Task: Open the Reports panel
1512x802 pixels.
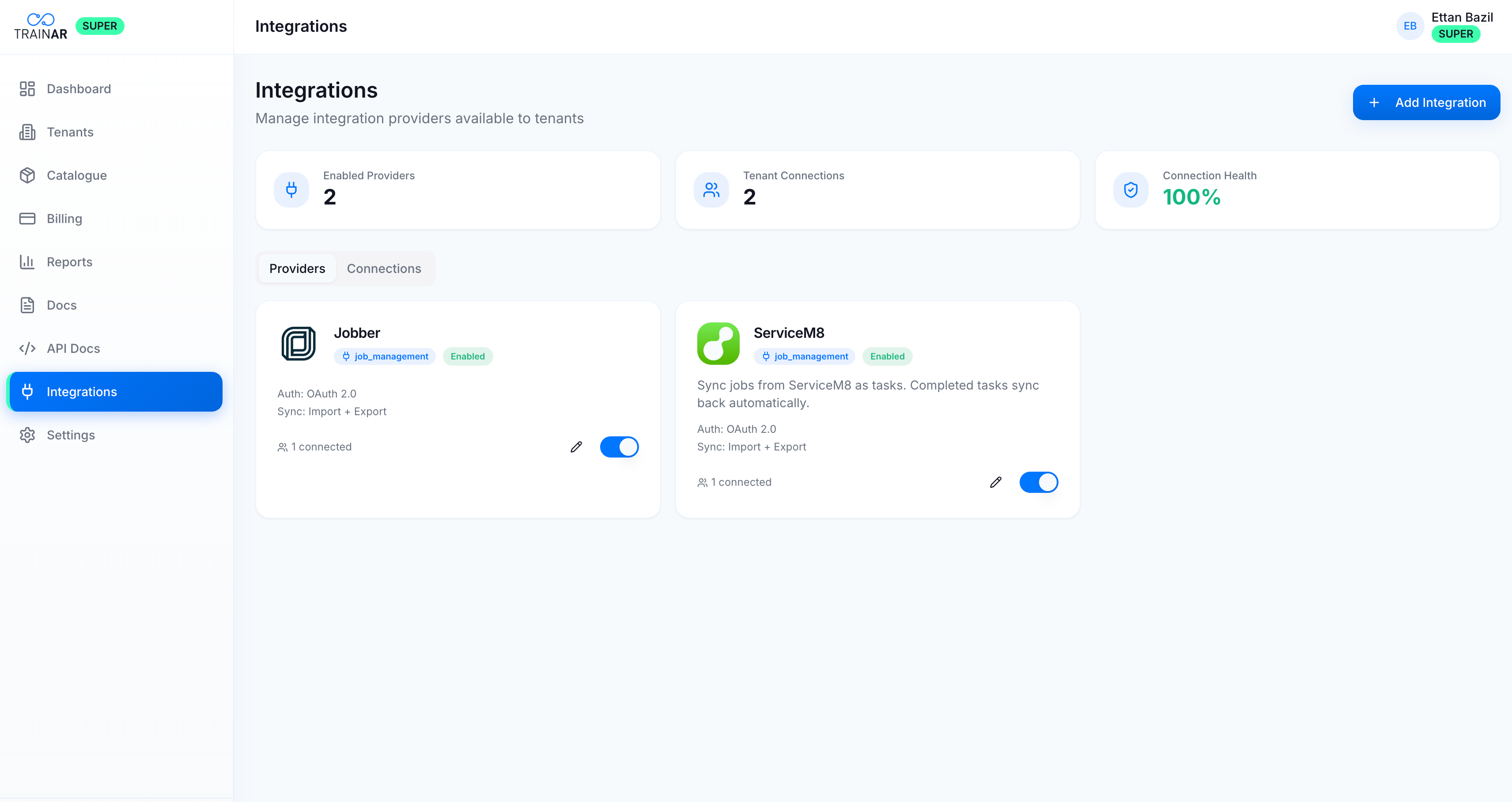Action: pyautogui.click(x=69, y=261)
